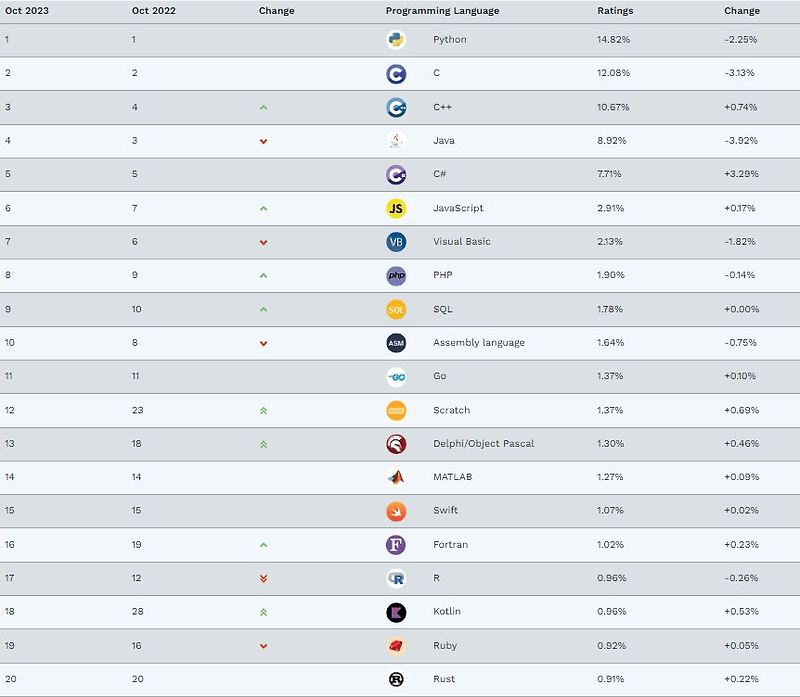Select the Rust logo icon
This screenshot has width=800, height=697.
click(396, 679)
